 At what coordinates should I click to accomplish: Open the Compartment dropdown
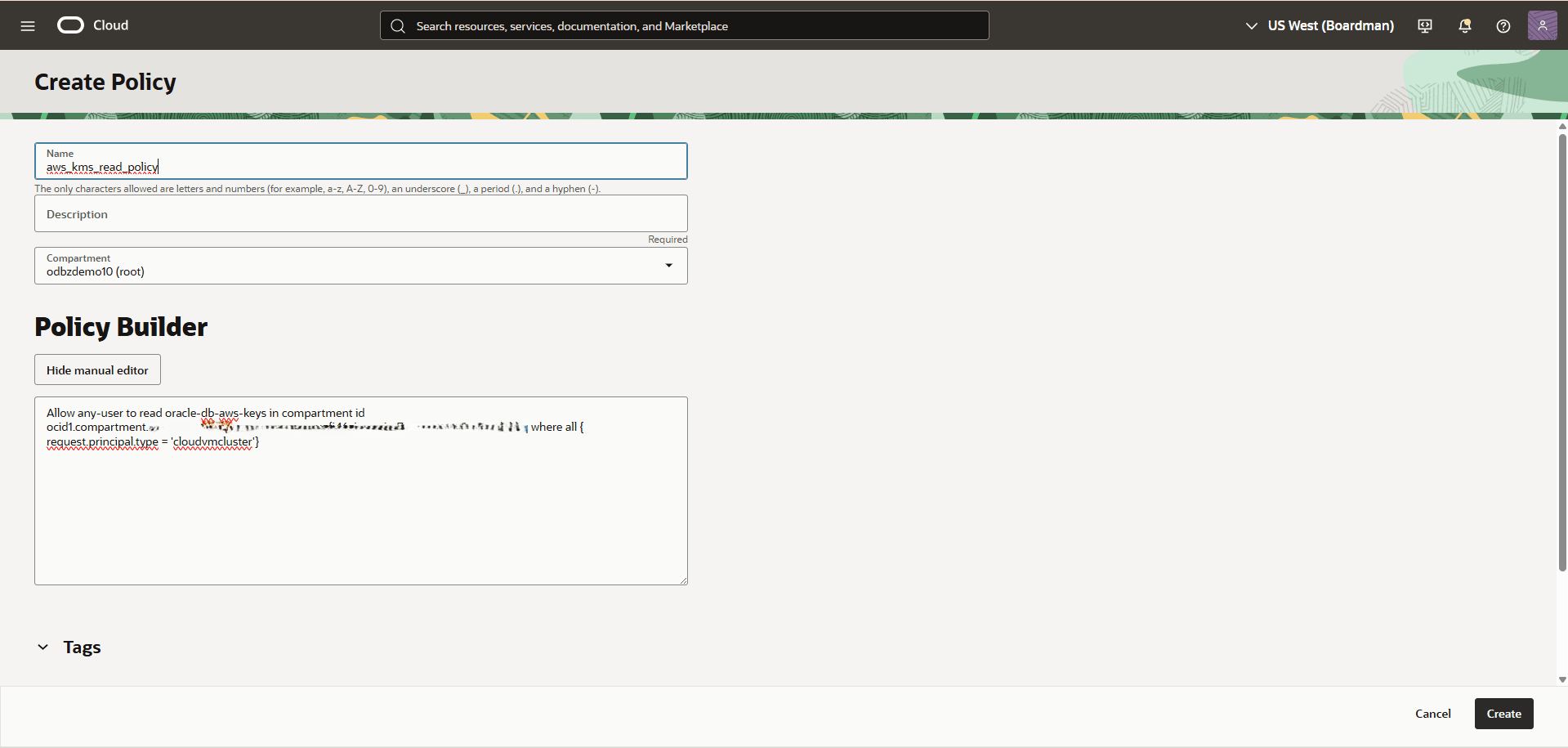tap(668, 265)
